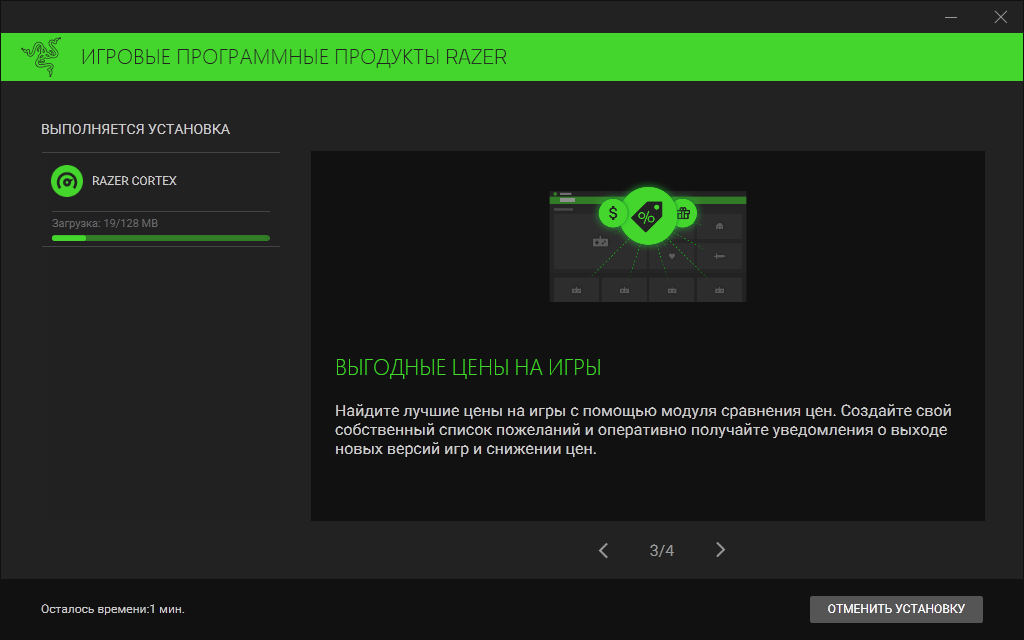This screenshot has width=1024, height=640.
Task: Click the discount percent tag icon
Action: 647,216
